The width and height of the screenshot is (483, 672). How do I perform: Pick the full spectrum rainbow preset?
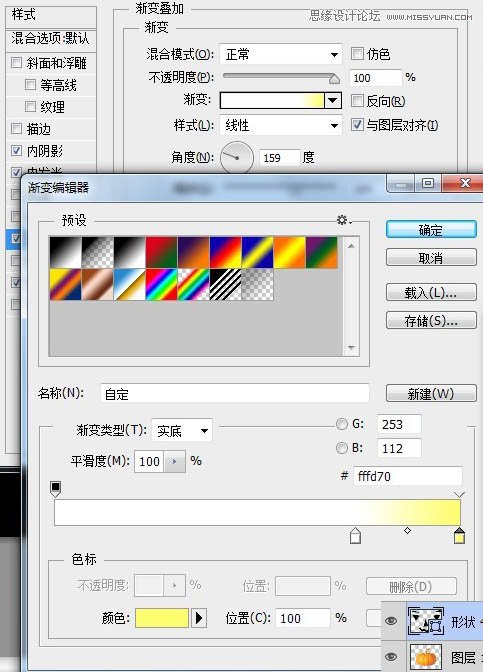[161, 284]
